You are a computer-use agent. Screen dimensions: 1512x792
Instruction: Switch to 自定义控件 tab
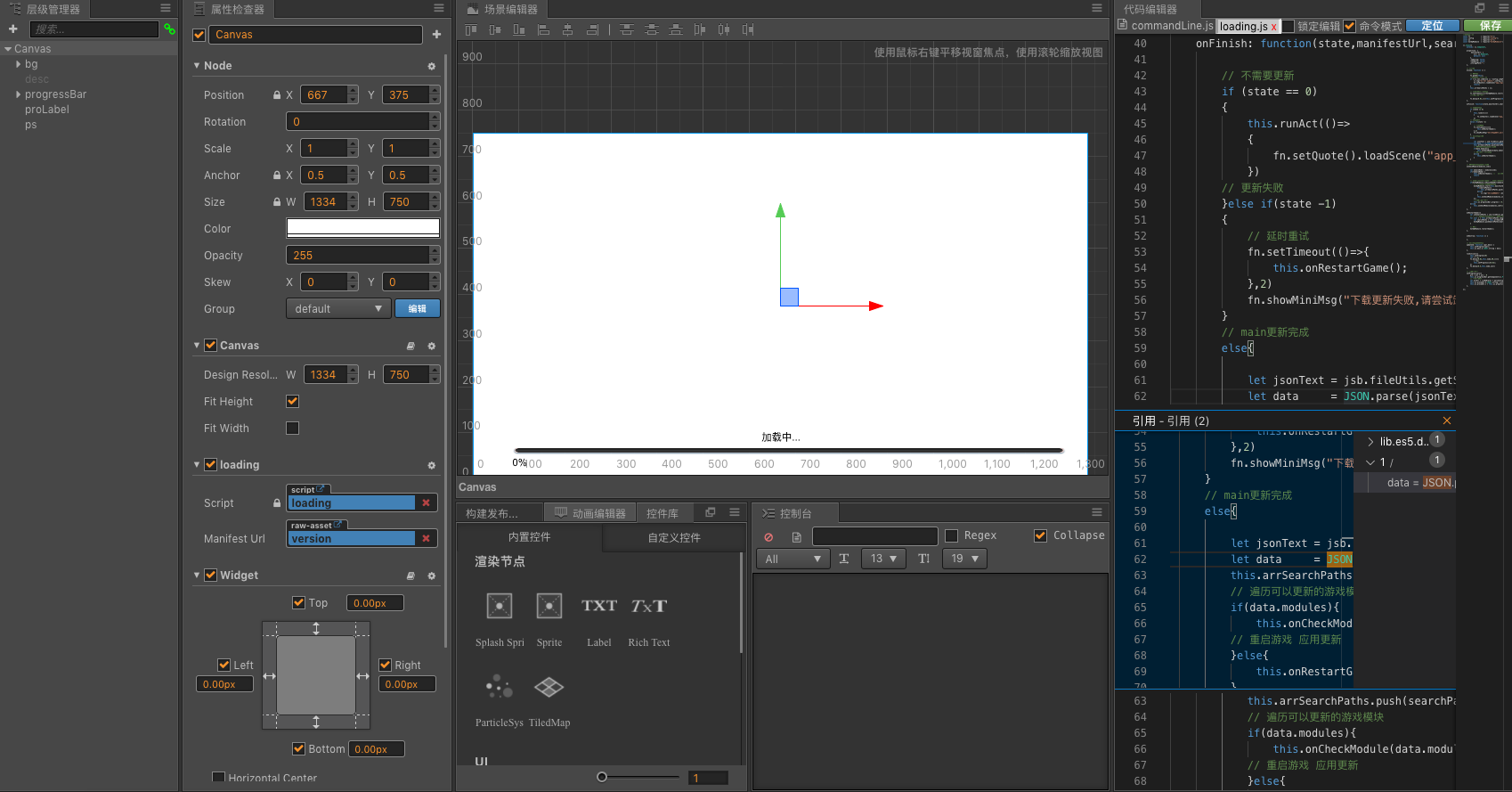click(674, 537)
